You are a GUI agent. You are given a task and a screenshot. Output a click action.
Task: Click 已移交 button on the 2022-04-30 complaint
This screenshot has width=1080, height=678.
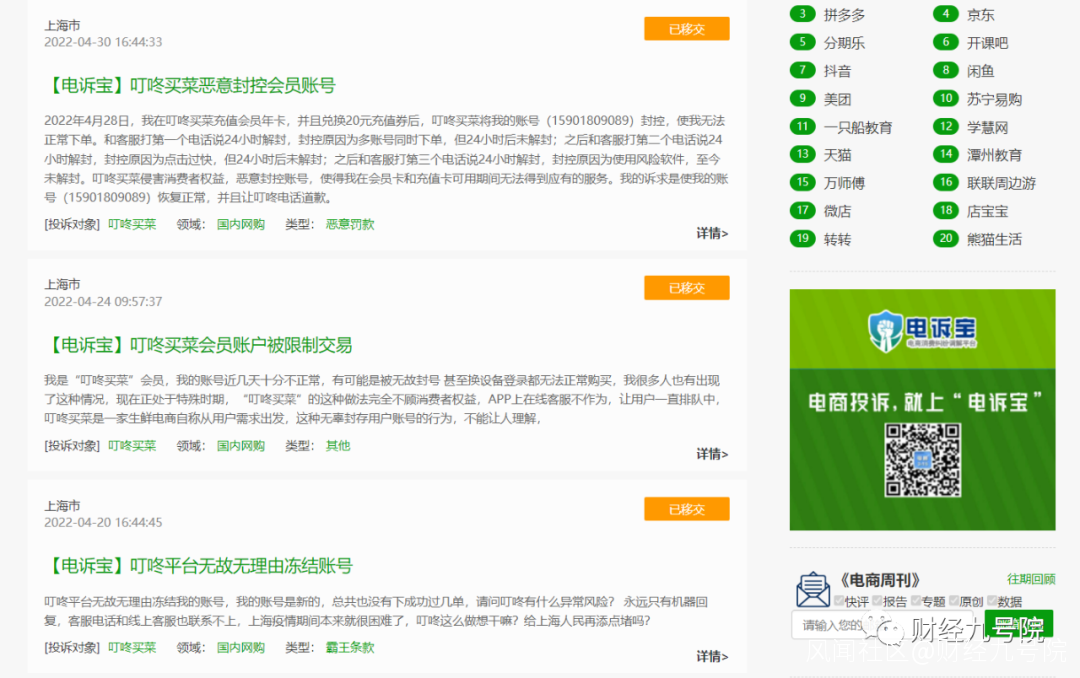coord(687,29)
